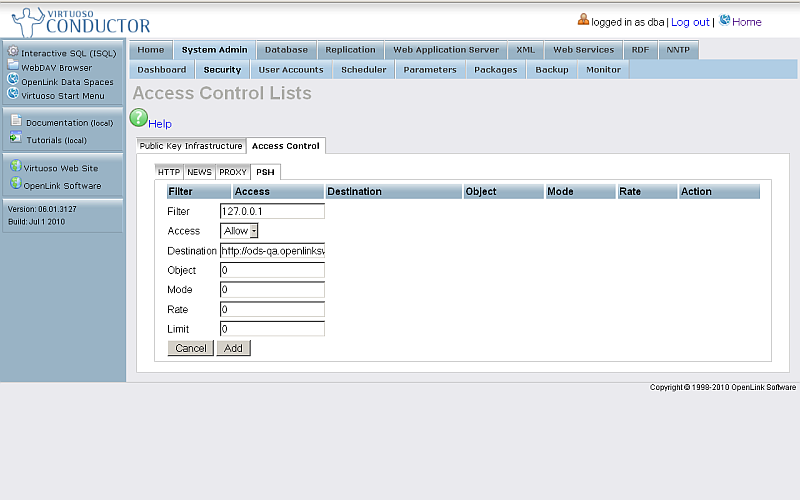Open the WebDAV Browser link
The width and height of the screenshot is (800, 500).
click(x=57, y=68)
